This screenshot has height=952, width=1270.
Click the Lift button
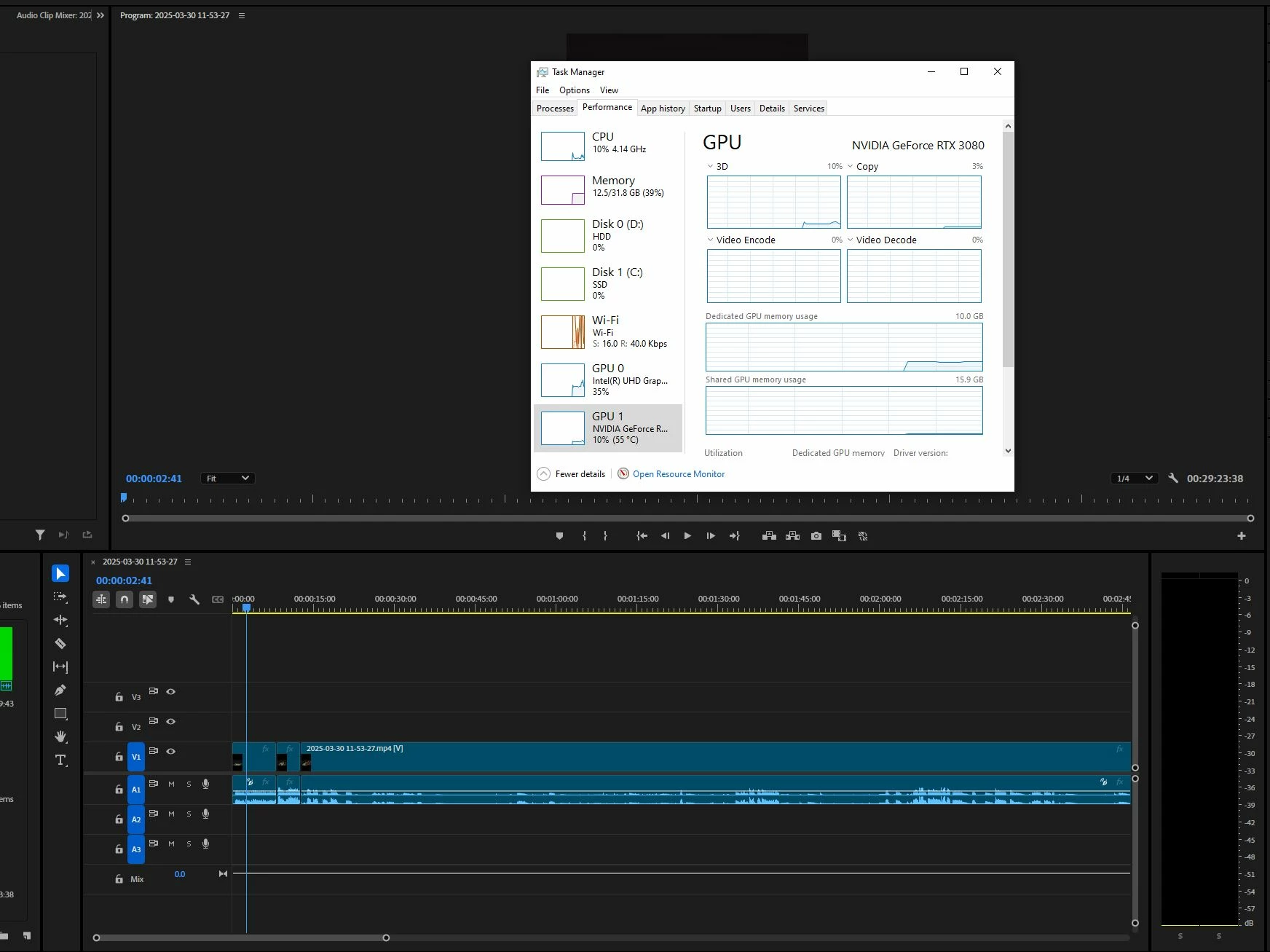pos(769,536)
